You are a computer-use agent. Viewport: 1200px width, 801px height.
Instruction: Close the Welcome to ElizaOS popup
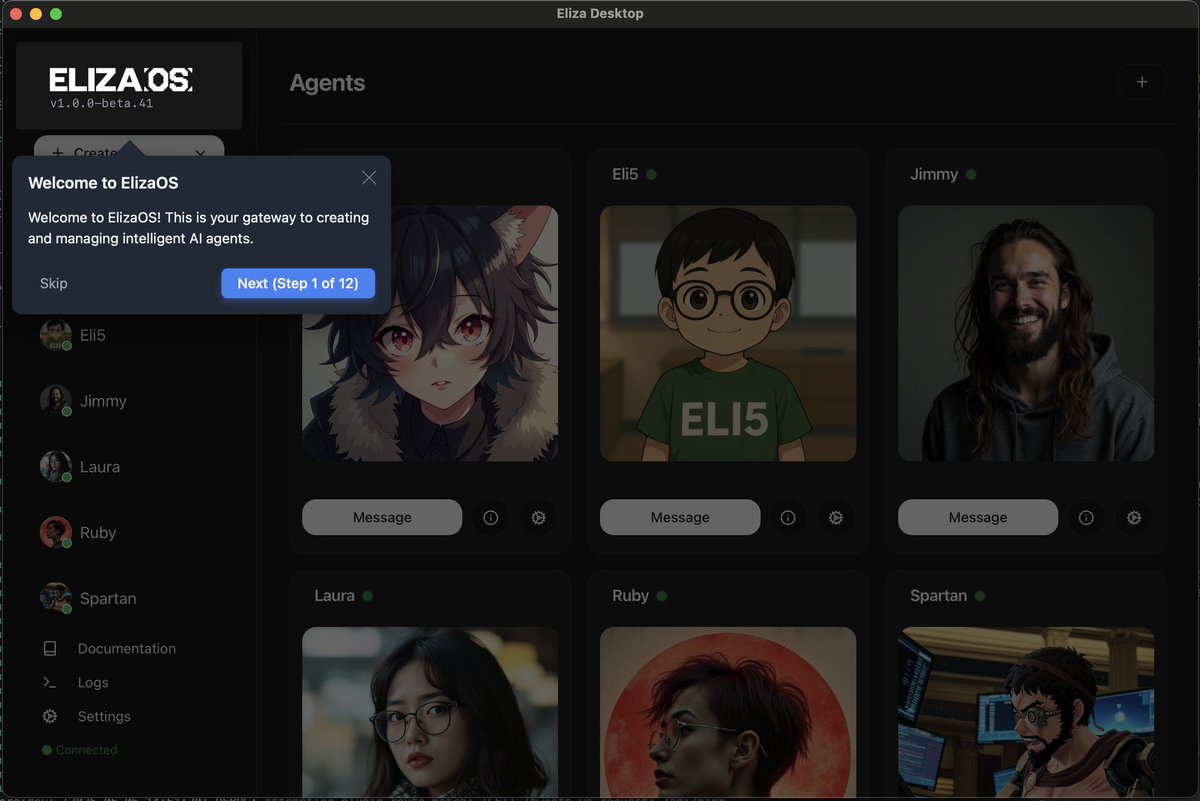(x=369, y=178)
